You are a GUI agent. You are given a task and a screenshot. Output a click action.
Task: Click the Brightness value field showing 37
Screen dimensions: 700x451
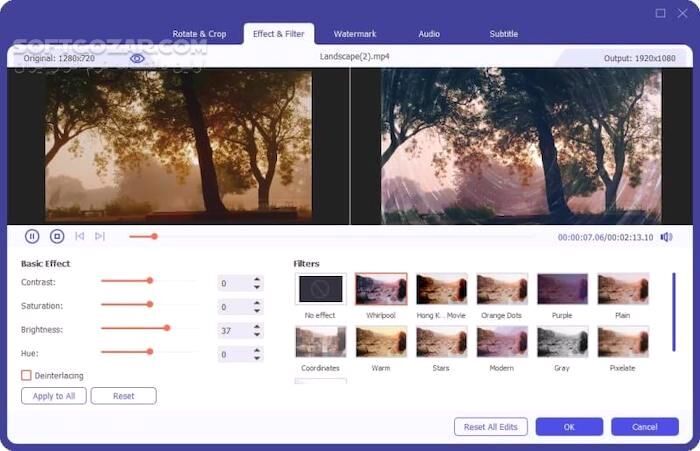coord(240,330)
